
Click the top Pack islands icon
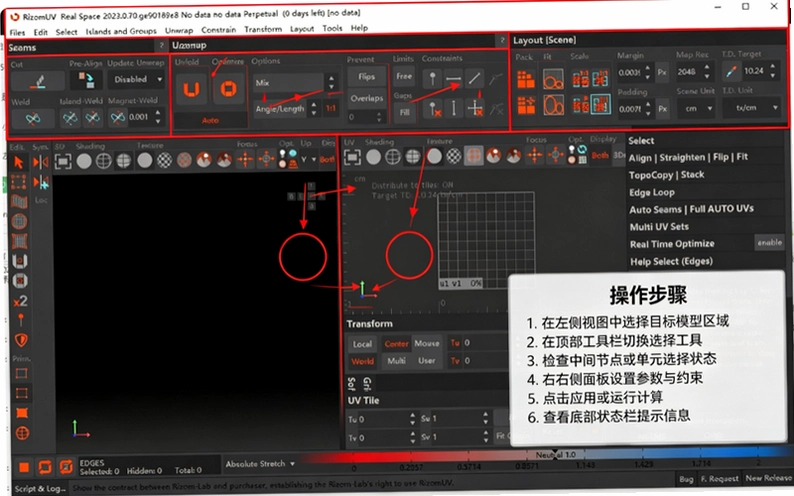(x=526, y=80)
